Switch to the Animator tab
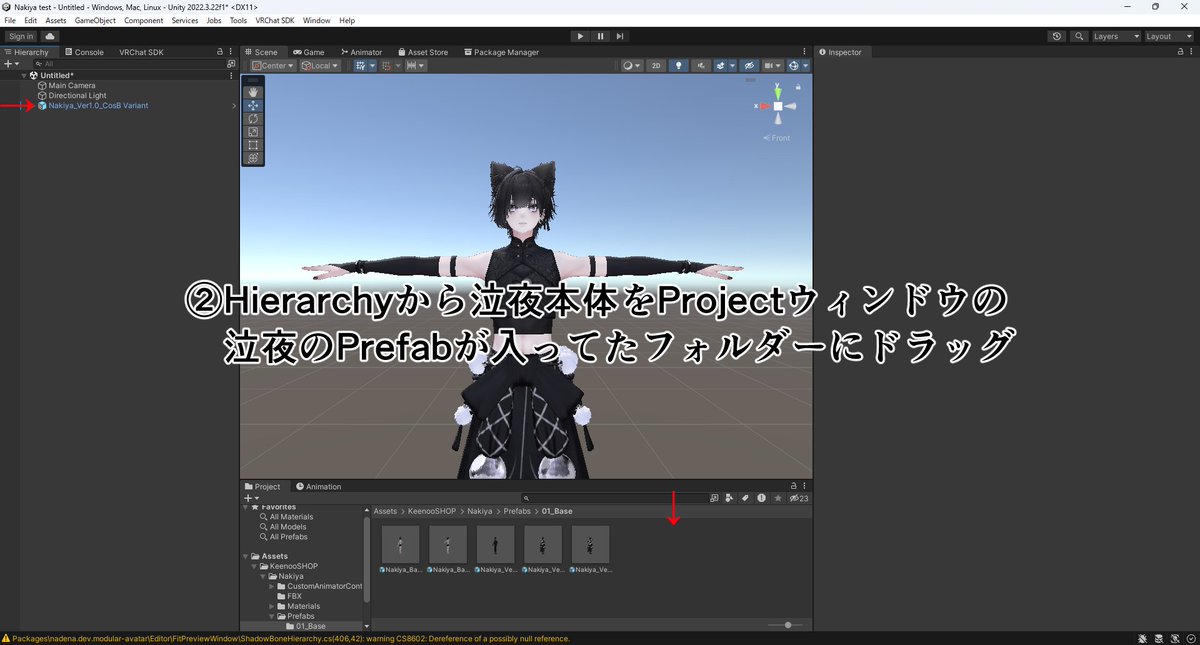1200x645 pixels. coord(361,52)
